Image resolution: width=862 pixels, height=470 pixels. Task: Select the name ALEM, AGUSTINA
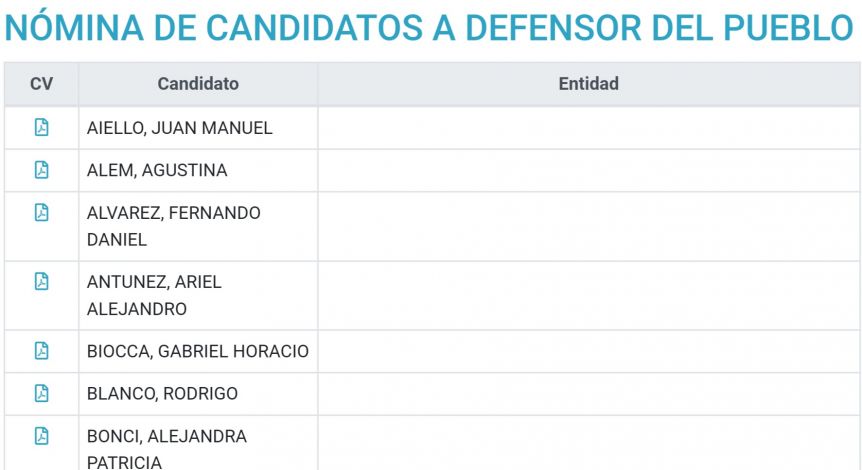pos(157,170)
